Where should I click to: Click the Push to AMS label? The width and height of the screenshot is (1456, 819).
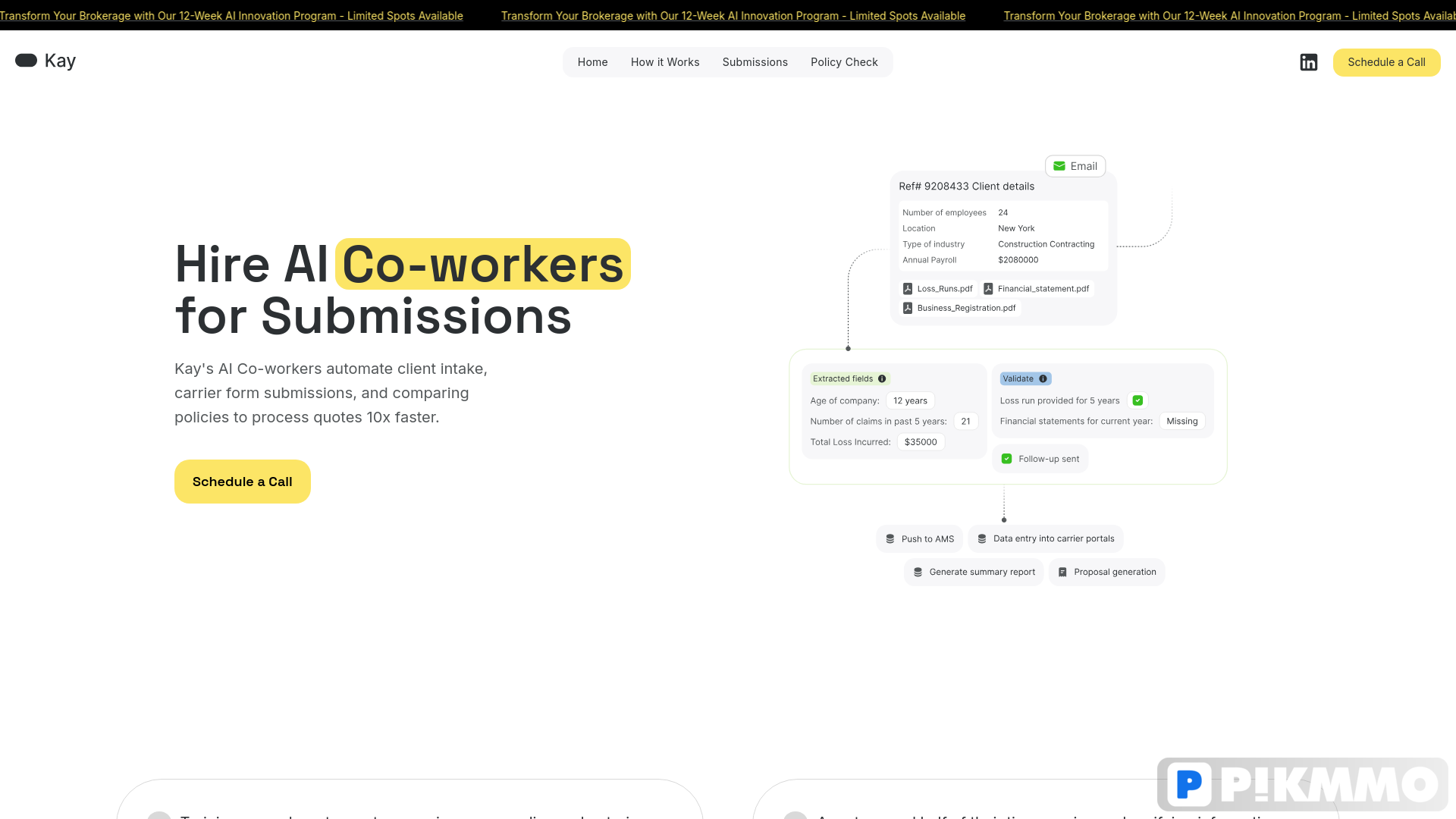pyautogui.click(x=927, y=539)
